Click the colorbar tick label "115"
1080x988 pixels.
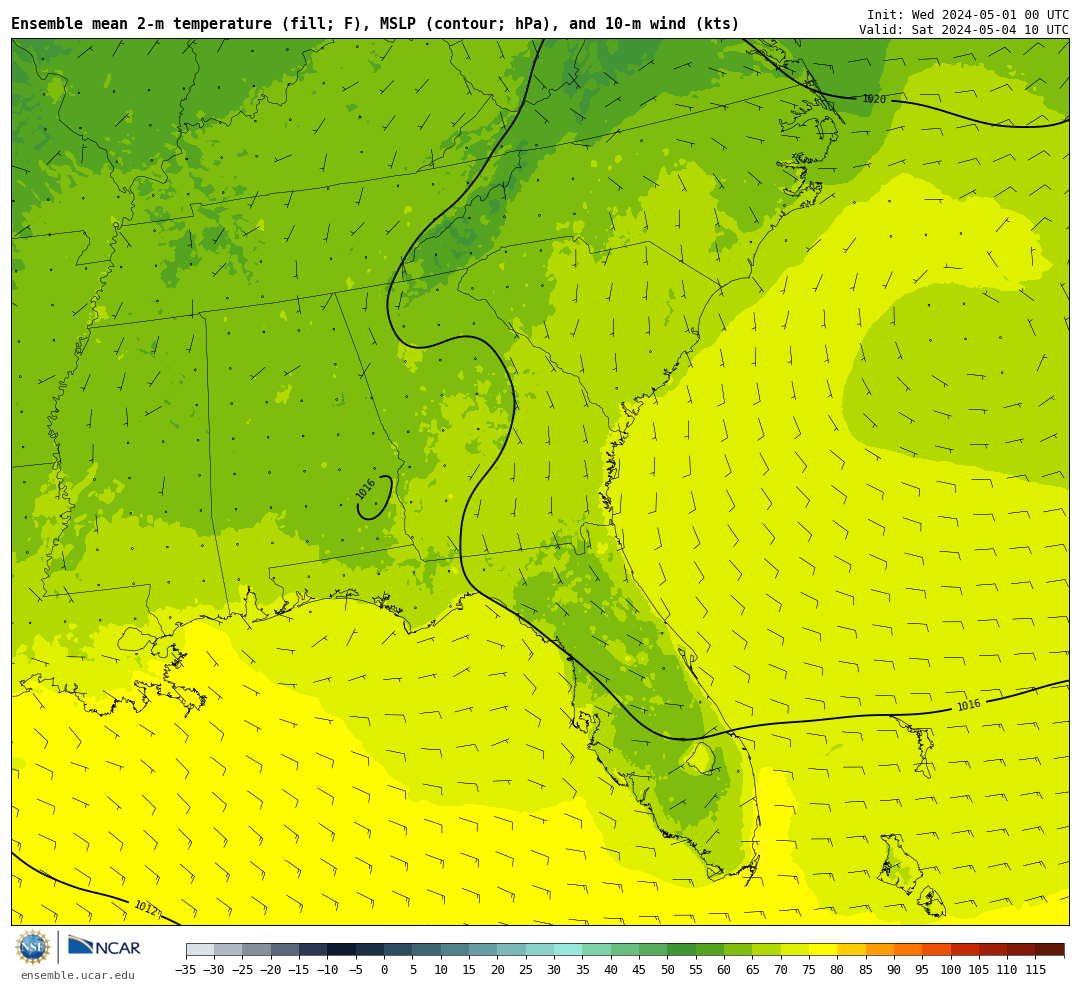(1035, 970)
